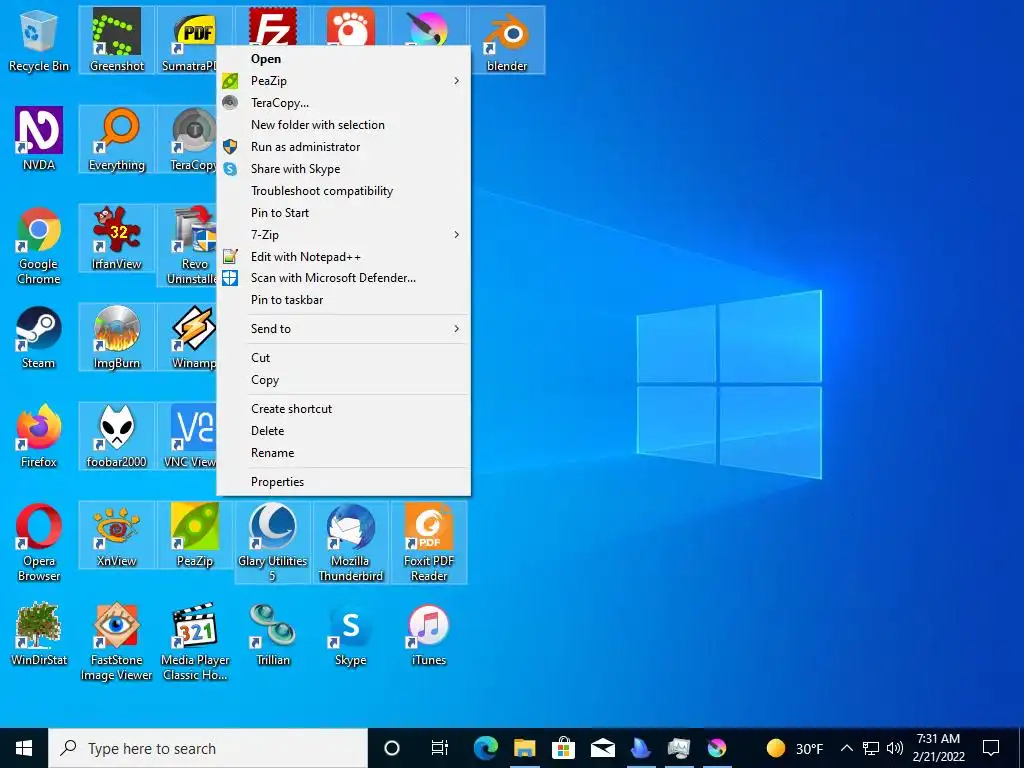Select the Glary Utilities 5 shortcut

[x=272, y=543]
